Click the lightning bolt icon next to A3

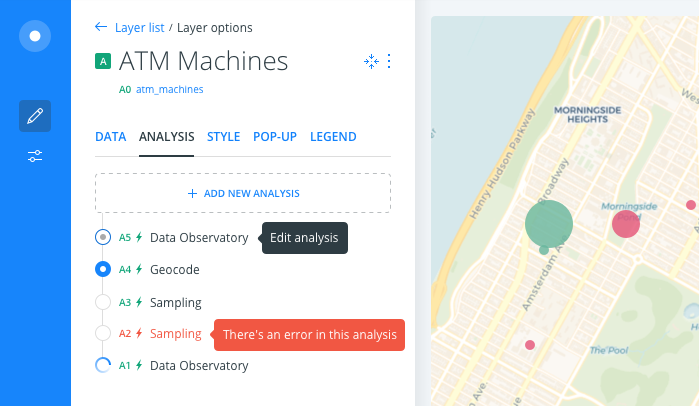coord(139,302)
